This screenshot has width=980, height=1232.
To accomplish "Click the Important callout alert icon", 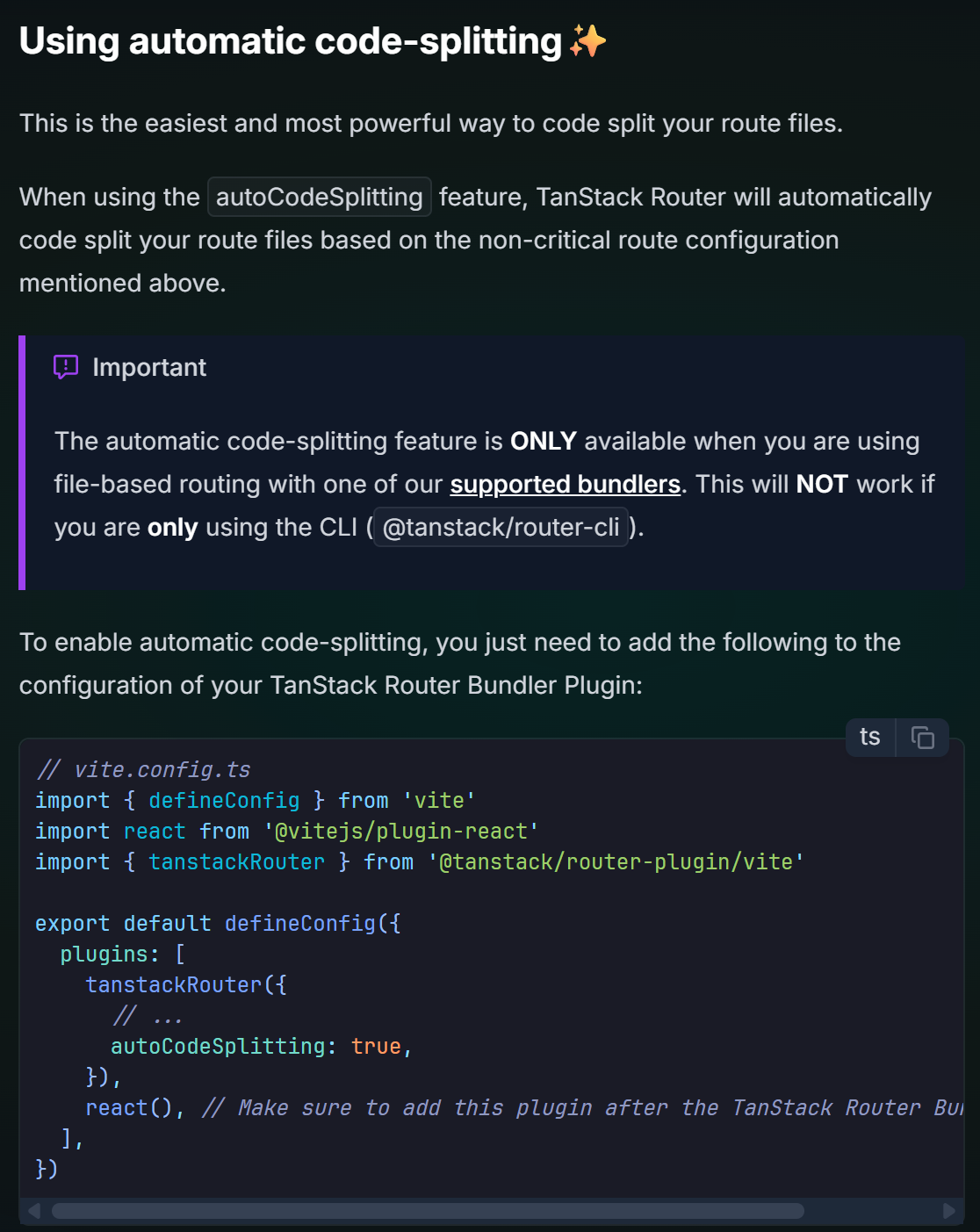I will 66,367.
